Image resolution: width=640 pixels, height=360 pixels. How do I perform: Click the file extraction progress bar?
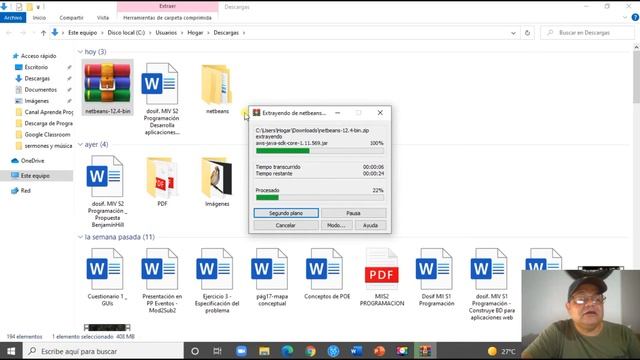point(320,151)
